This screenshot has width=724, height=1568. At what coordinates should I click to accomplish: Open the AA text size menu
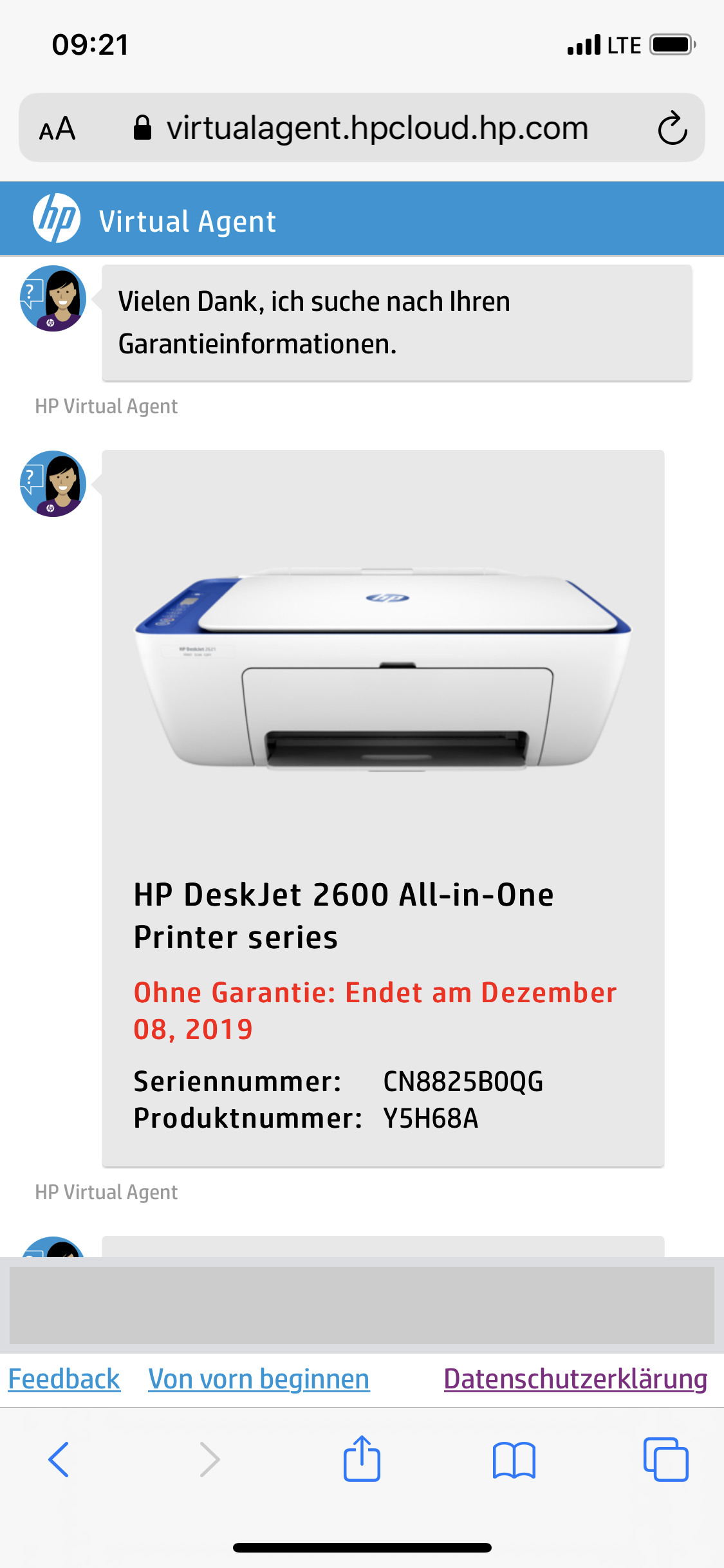(57, 128)
